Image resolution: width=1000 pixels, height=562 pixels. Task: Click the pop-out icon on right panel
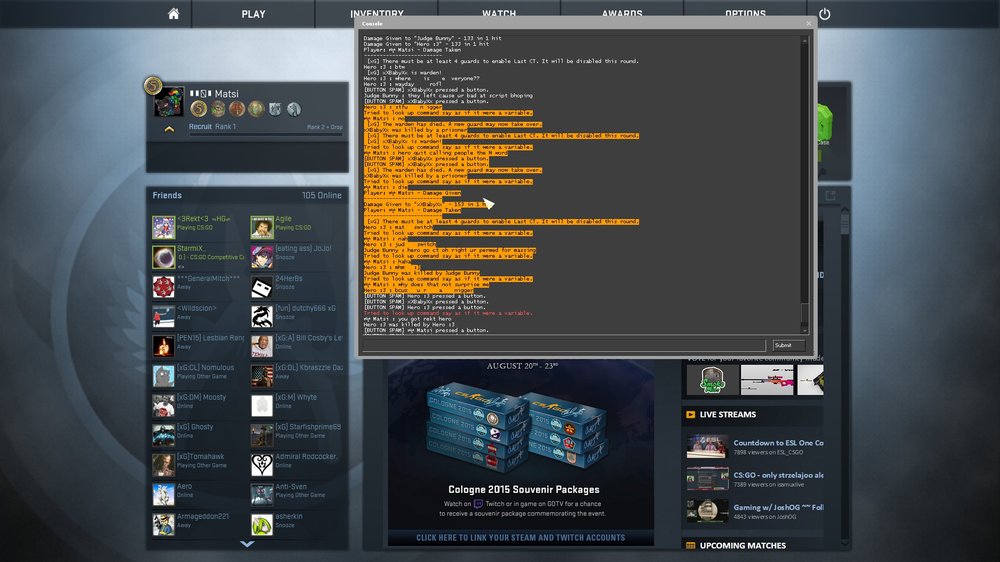[830, 196]
